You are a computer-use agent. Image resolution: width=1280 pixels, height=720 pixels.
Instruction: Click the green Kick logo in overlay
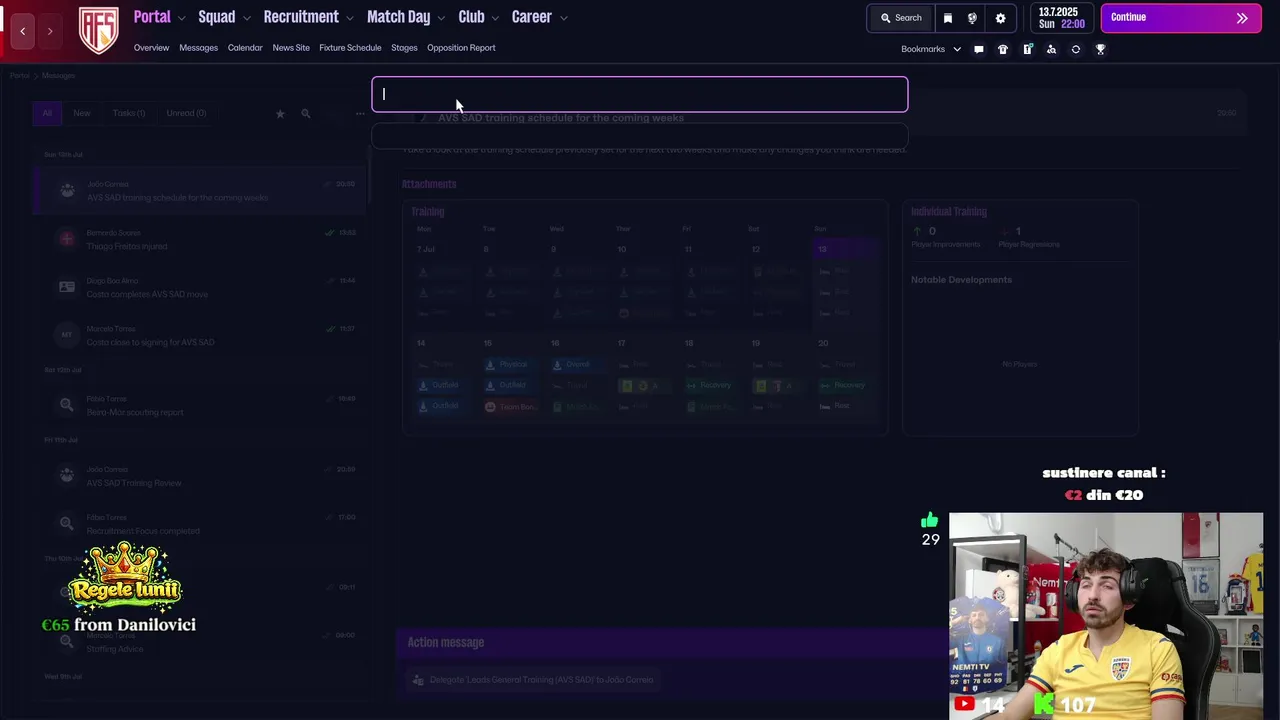(1044, 704)
